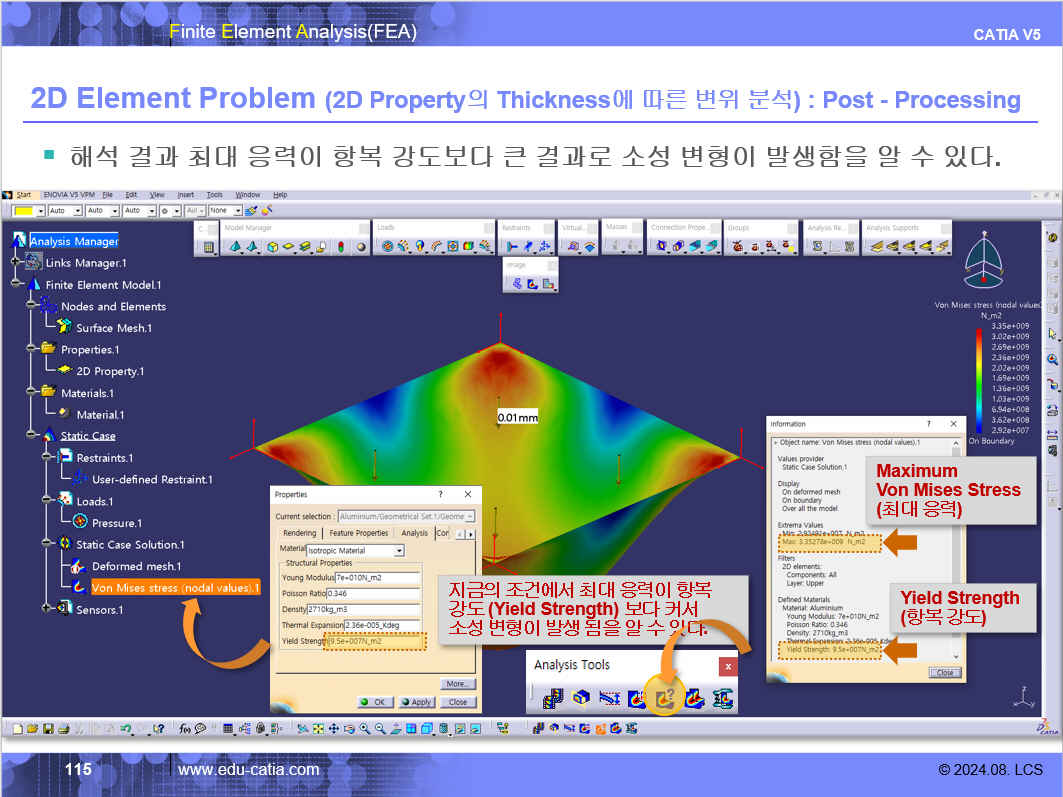Viewport: 1063px width, 797px height.
Task: Click the Young Modulus input field
Action: coord(377,578)
